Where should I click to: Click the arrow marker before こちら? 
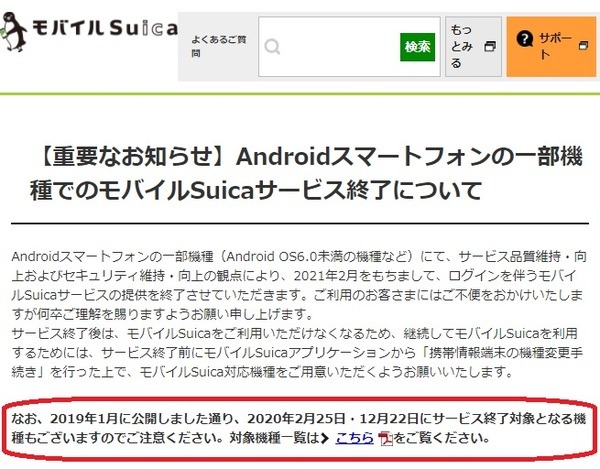tap(324, 438)
